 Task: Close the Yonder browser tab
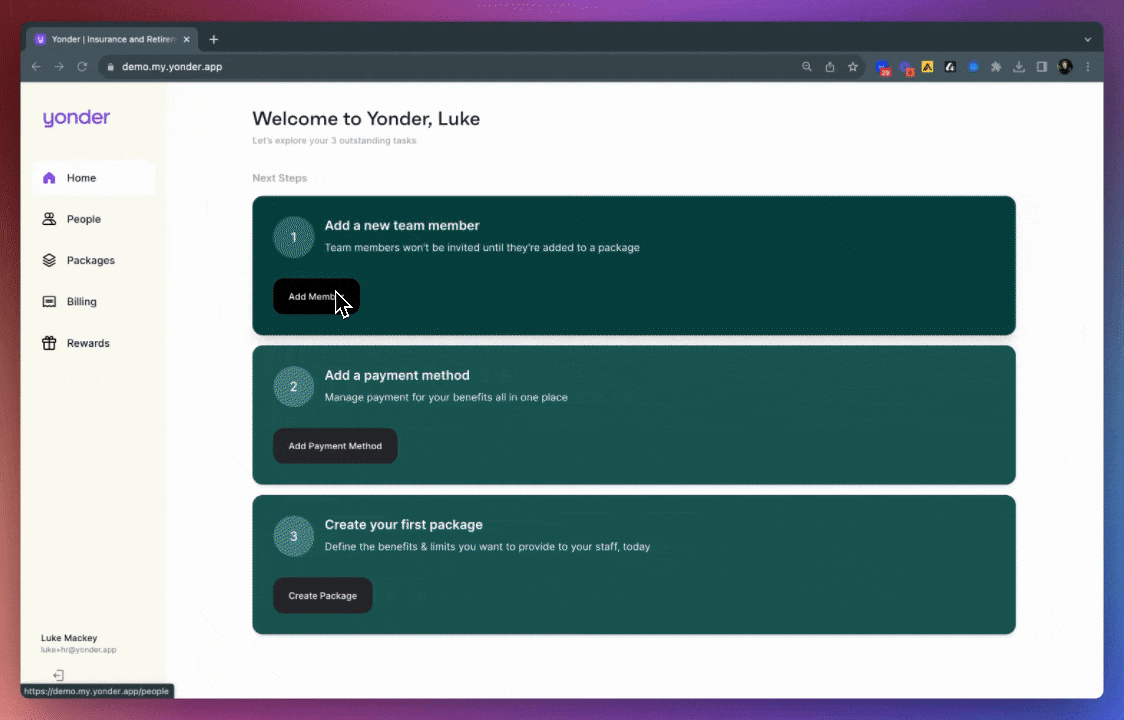coord(186,39)
